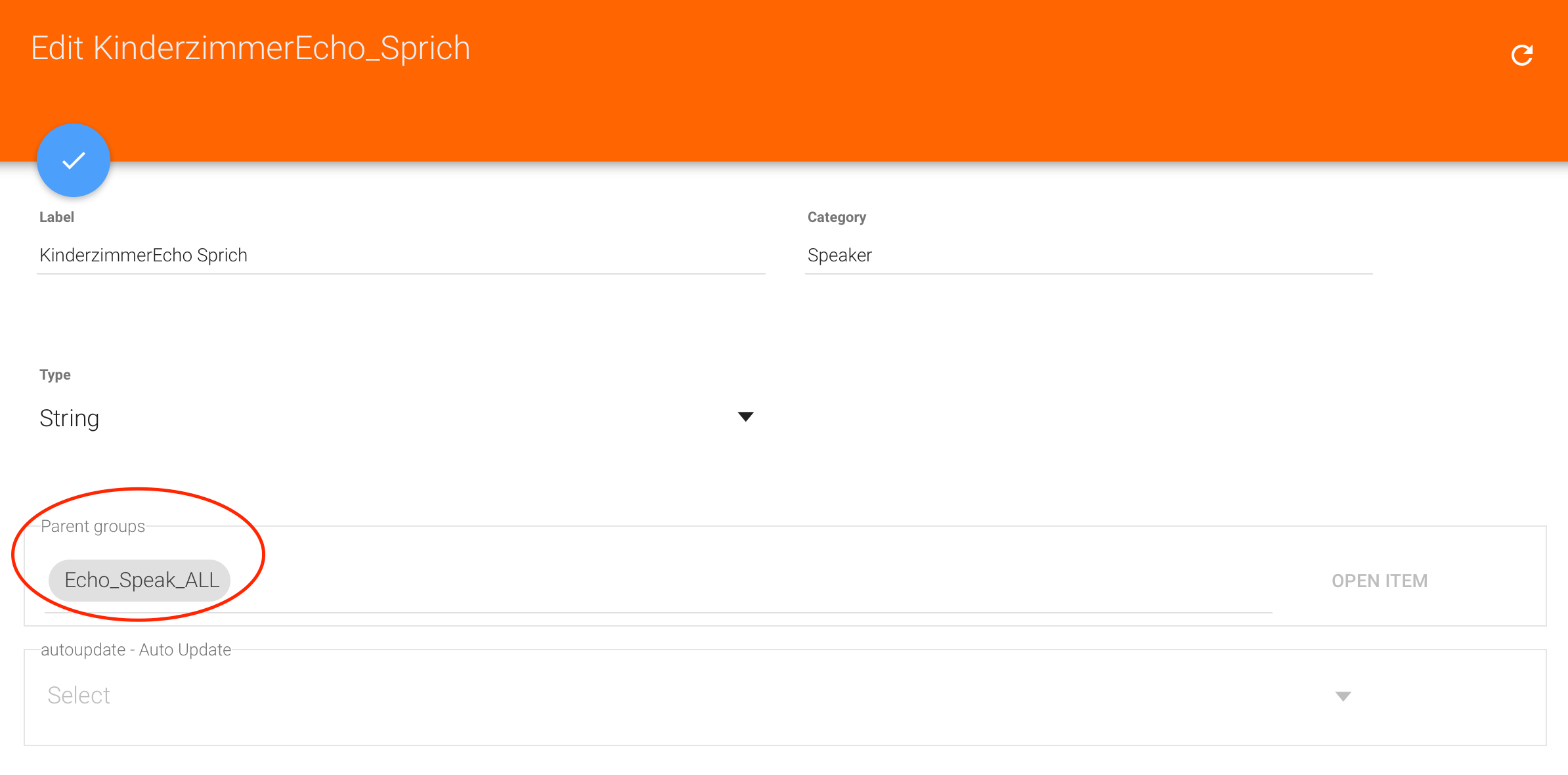Click the word Speaker in Category
Screen dimensions: 1568x775
839,255
